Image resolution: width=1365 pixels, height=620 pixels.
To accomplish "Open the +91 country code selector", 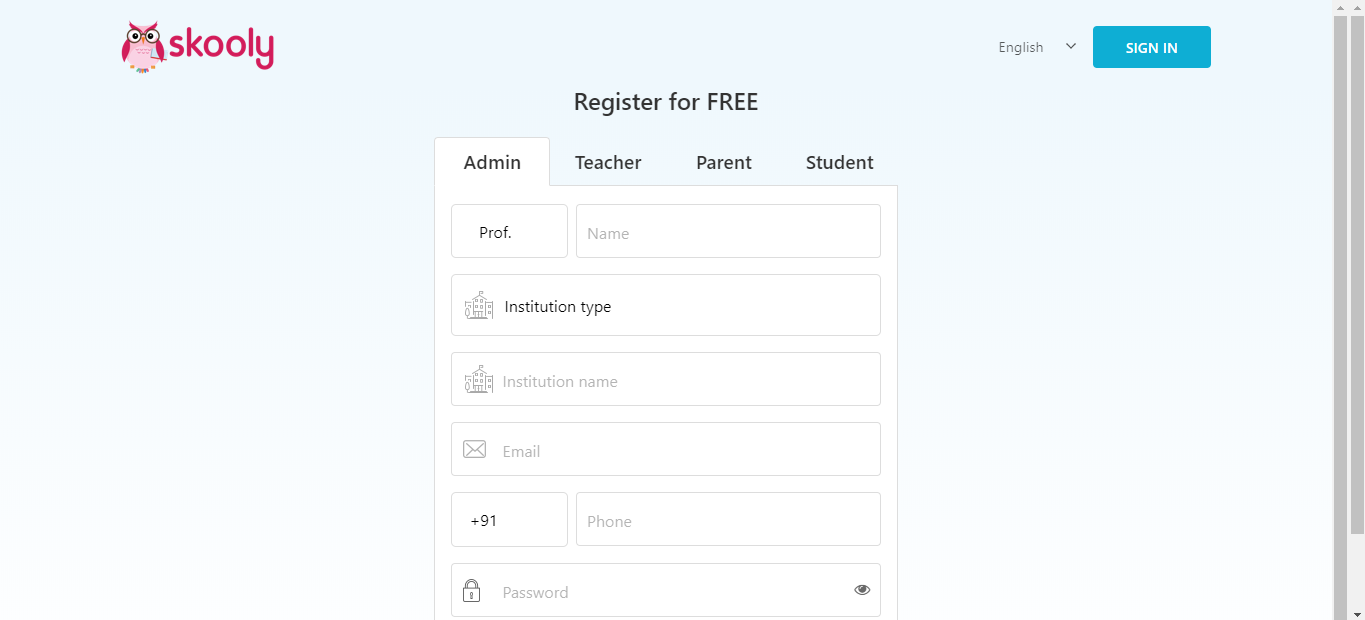I will (x=509, y=519).
